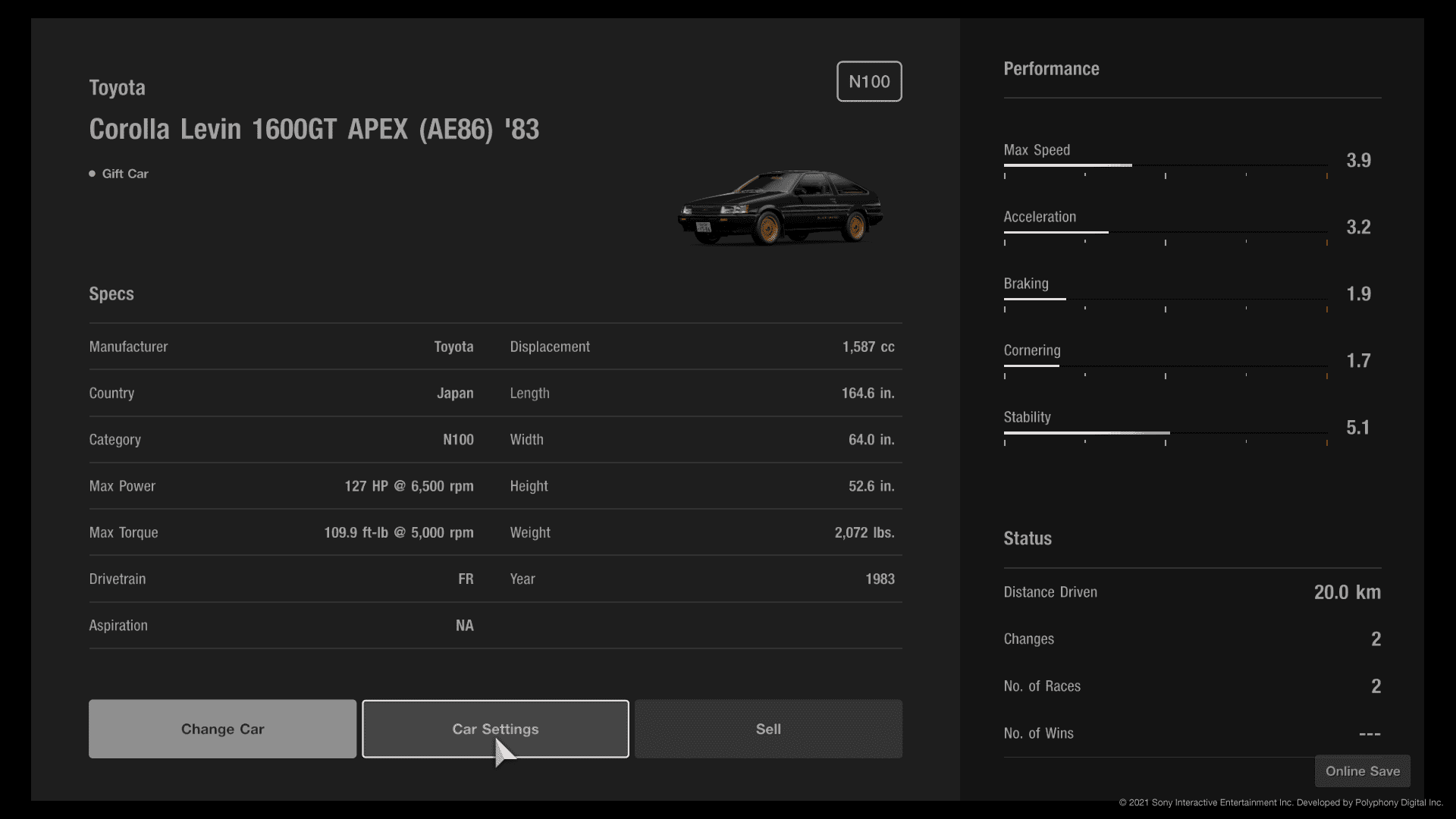Click the Aspiration value NA
Screen dimensions: 1456x819
[465, 626]
